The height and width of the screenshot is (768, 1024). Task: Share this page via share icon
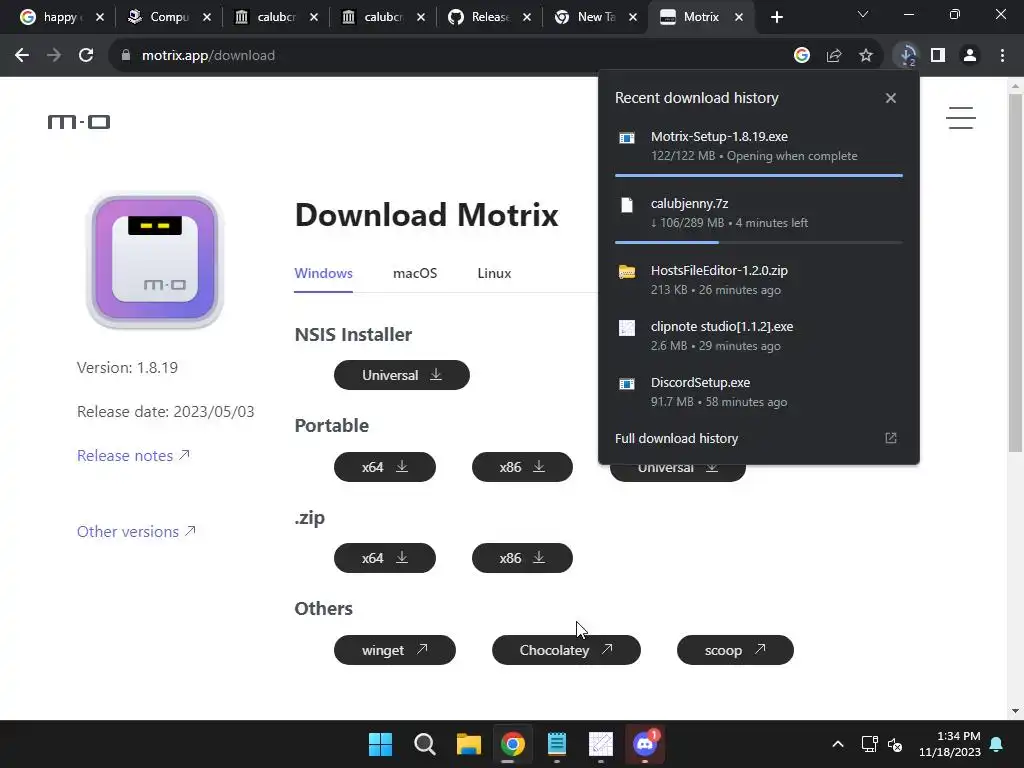pos(834,56)
